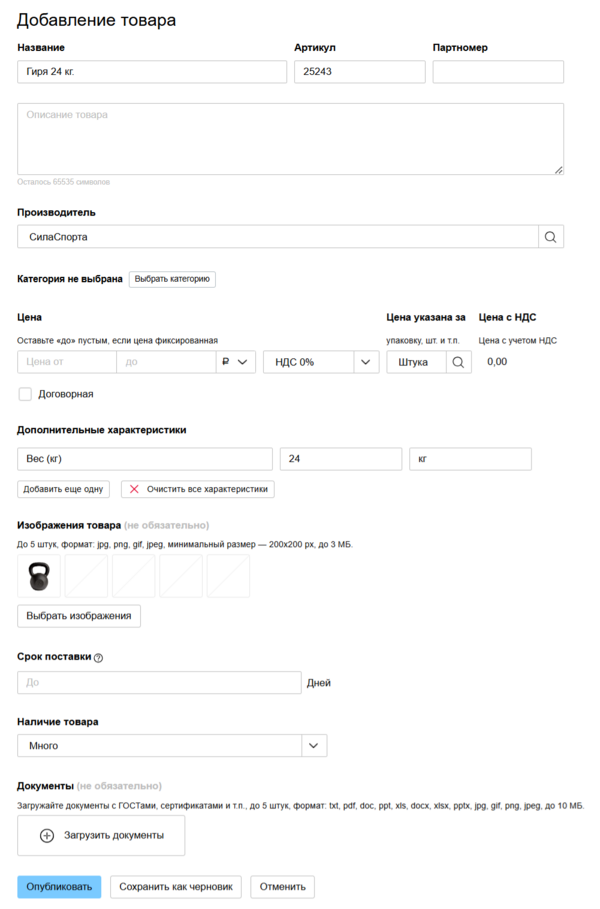Viewport: 600px width, 909px height.
Task: Click the search magnifier beside the Производитель field
Action: pyautogui.click(x=551, y=236)
